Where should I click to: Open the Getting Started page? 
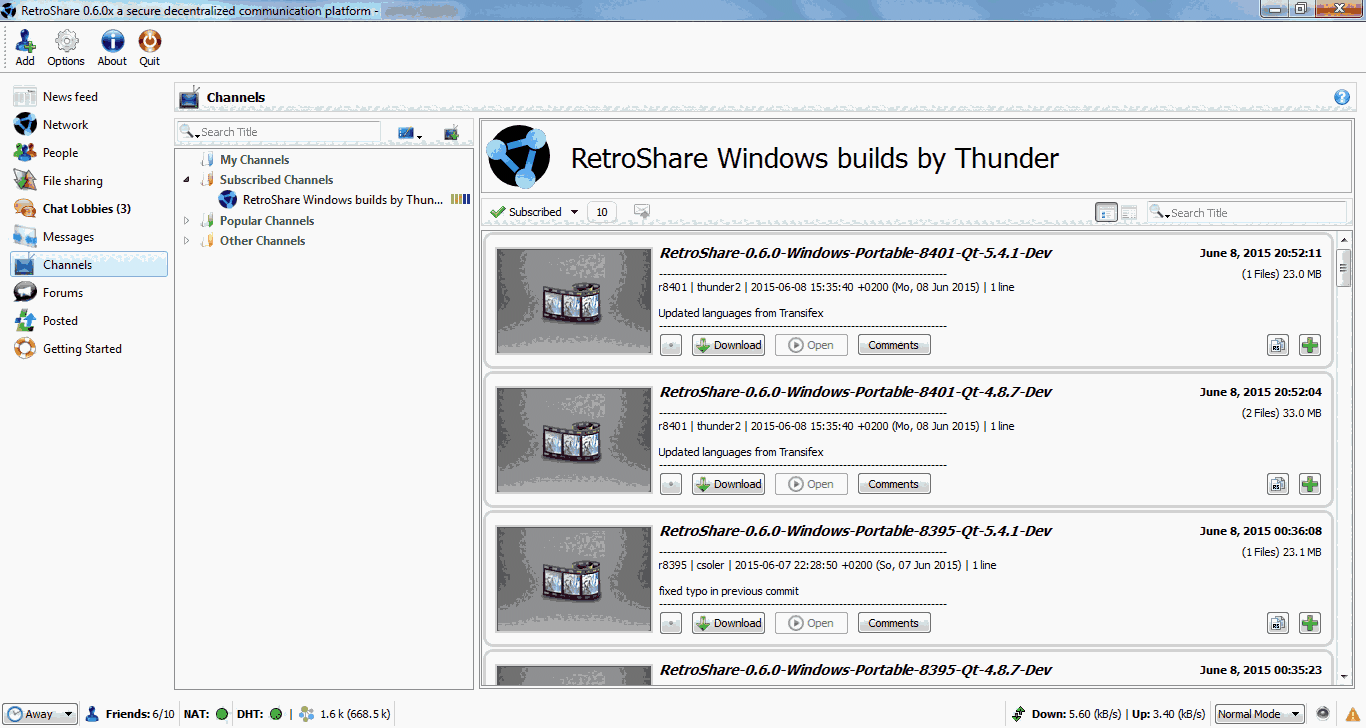point(89,349)
